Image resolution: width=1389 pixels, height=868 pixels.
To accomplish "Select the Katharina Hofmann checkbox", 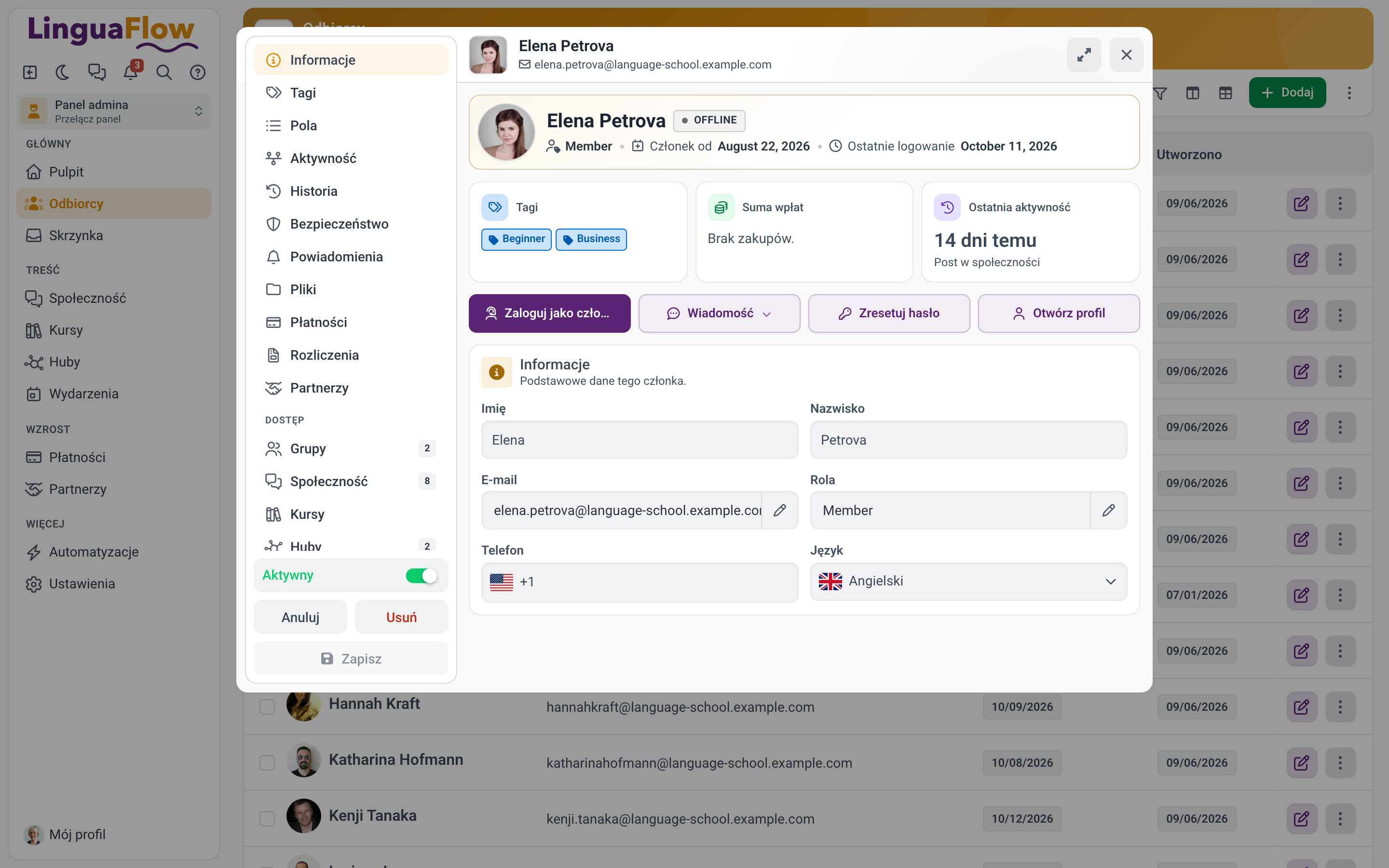I will [x=267, y=763].
